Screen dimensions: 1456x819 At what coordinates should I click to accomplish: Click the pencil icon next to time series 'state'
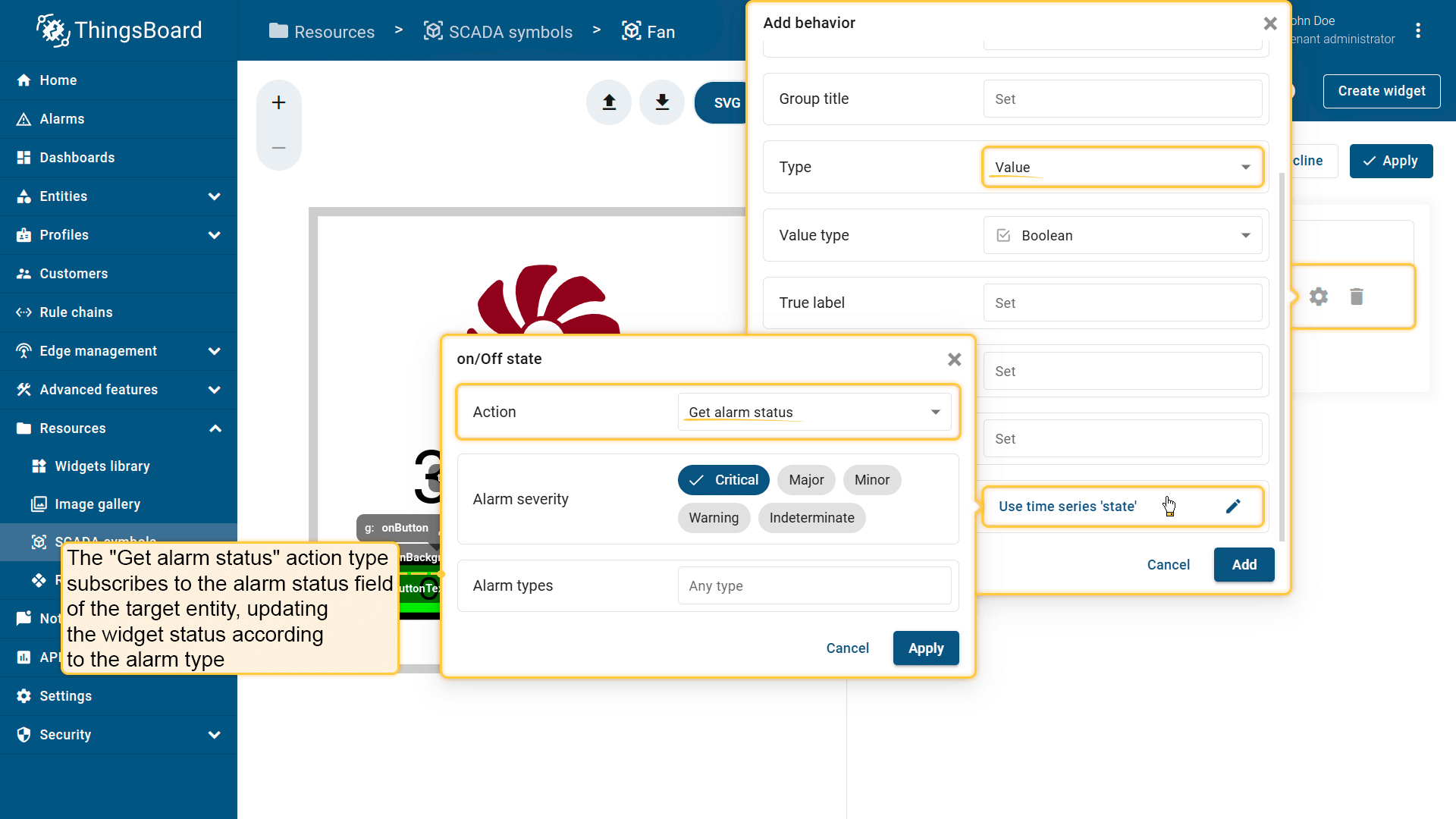click(1233, 507)
